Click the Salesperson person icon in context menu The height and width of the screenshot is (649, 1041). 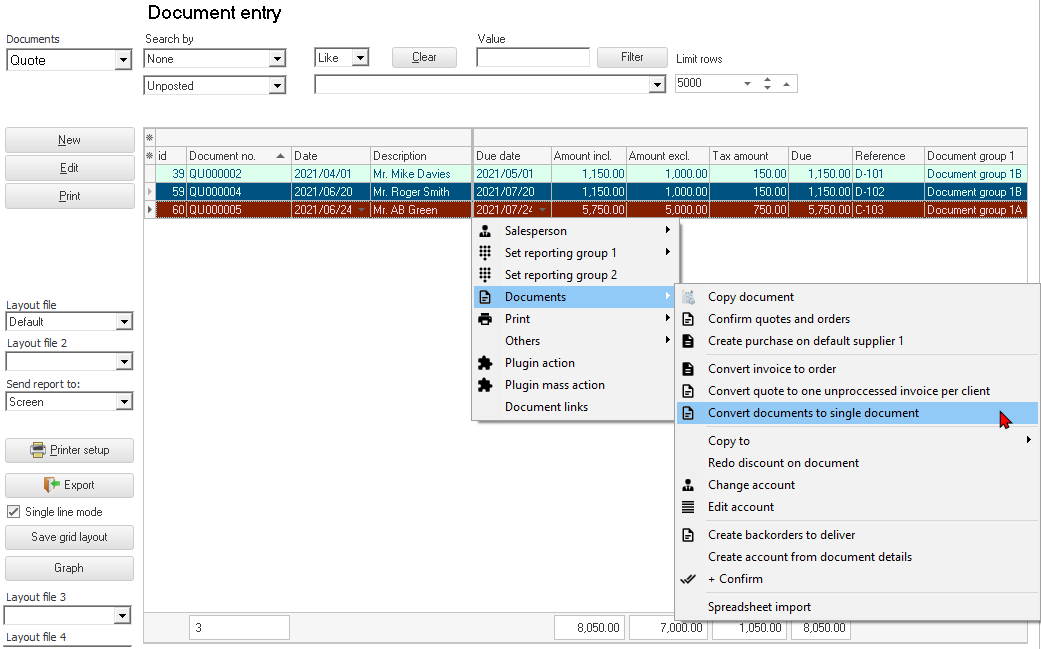pos(485,231)
